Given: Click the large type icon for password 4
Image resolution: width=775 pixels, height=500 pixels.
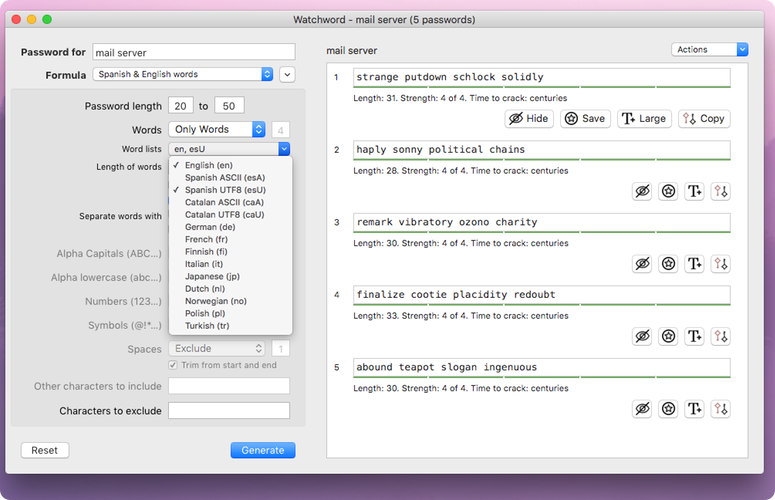Looking at the screenshot, I should 695,337.
